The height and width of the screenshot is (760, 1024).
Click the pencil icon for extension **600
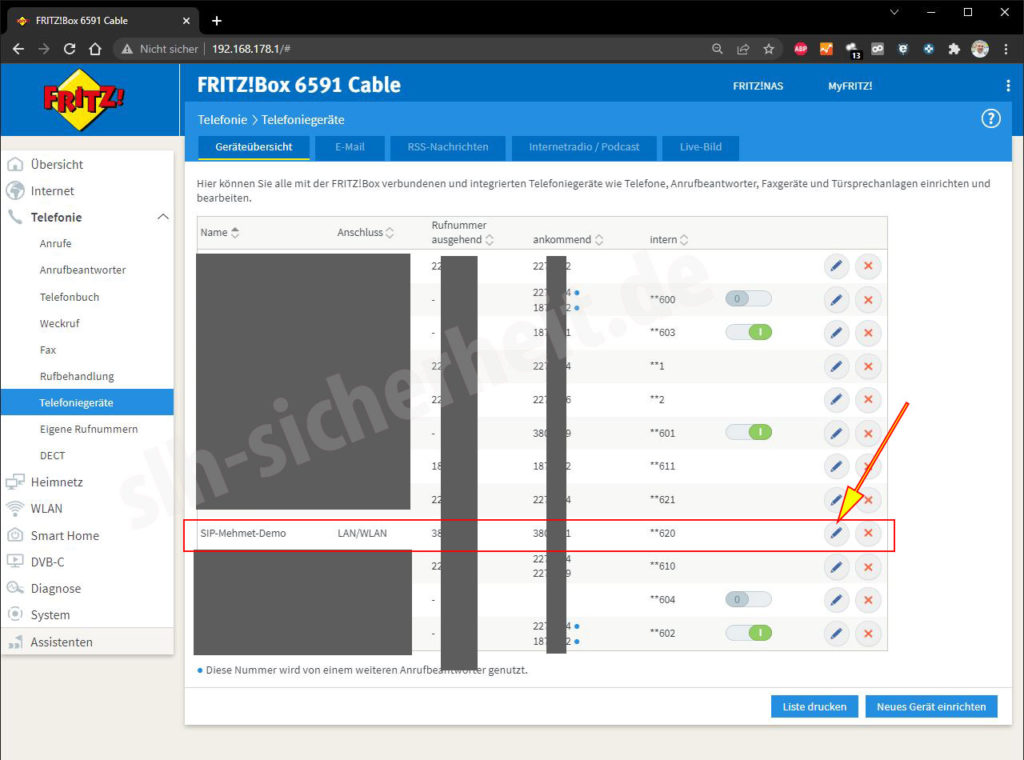[836, 300]
